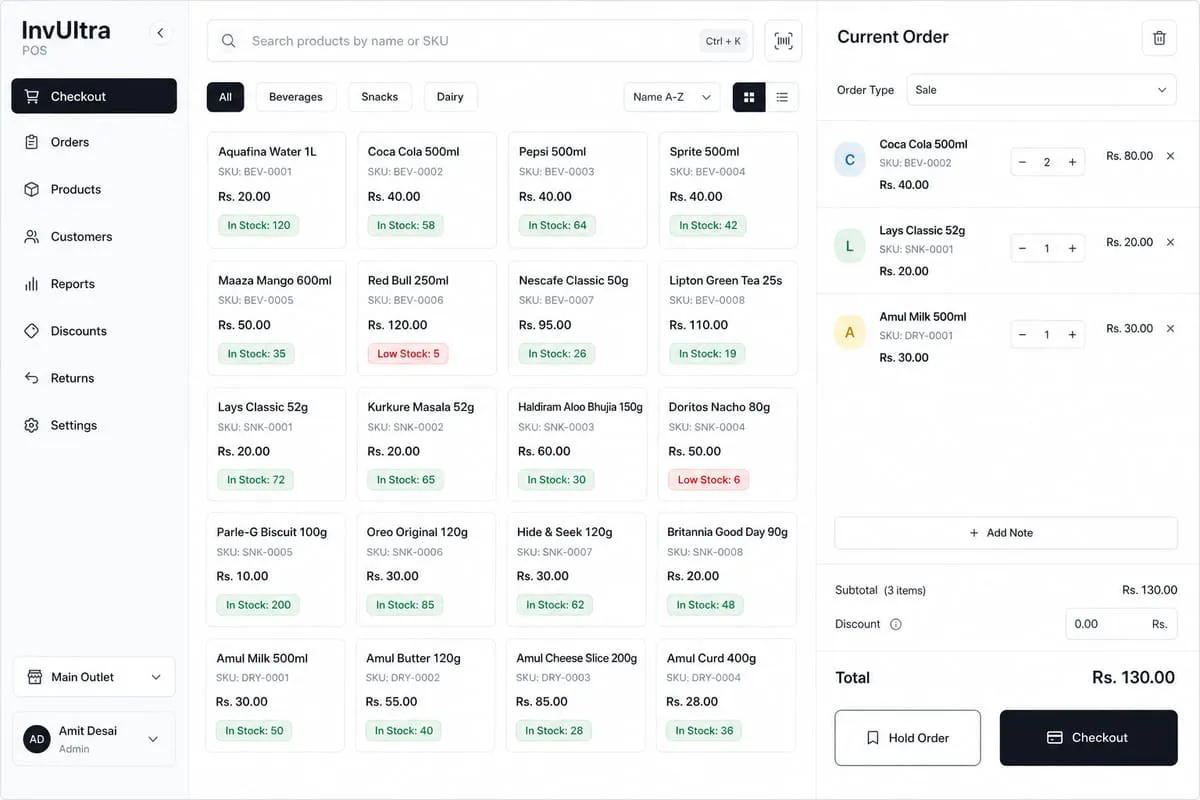
Task: Focus the product search field
Action: pos(480,41)
